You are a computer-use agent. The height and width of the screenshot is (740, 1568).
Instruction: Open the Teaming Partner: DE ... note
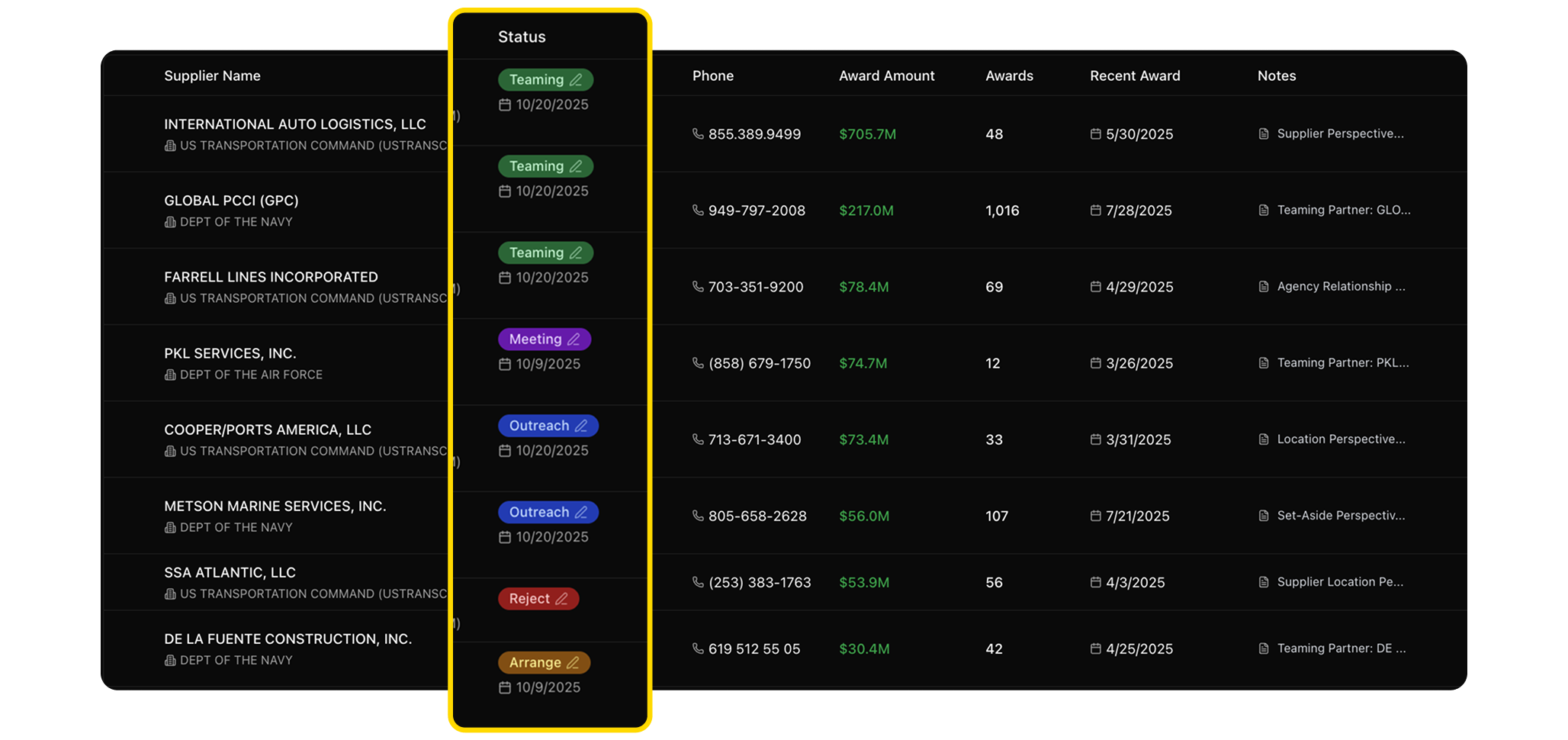[1341, 648]
